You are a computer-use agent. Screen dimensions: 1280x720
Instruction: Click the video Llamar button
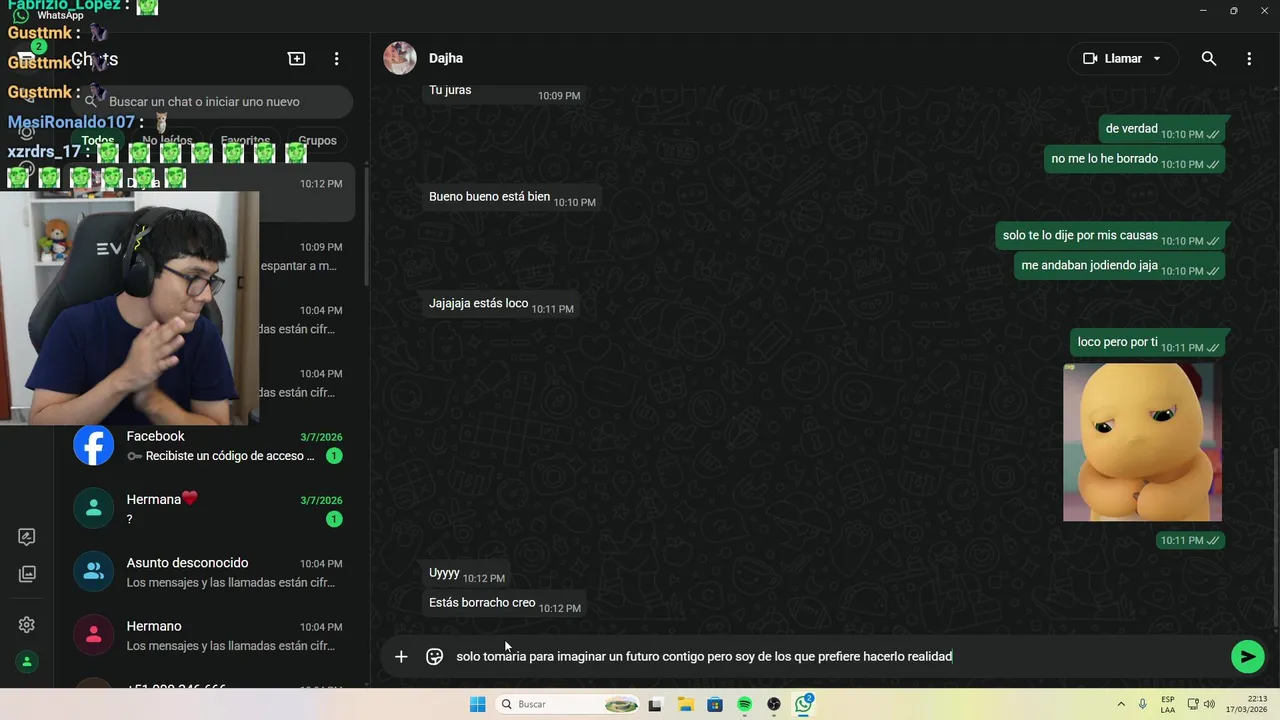point(1112,59)
